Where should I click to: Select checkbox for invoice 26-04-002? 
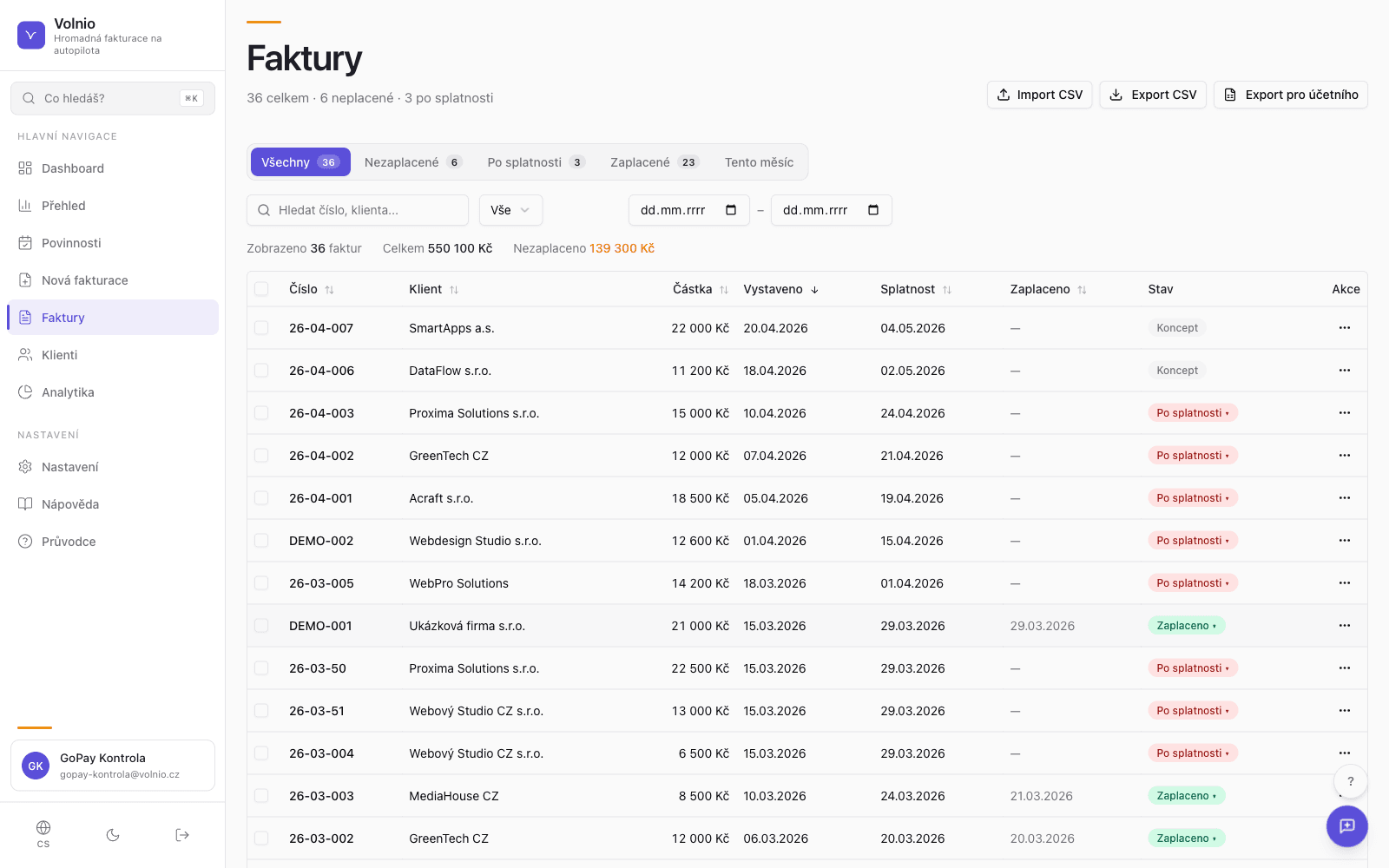point(261,456)
